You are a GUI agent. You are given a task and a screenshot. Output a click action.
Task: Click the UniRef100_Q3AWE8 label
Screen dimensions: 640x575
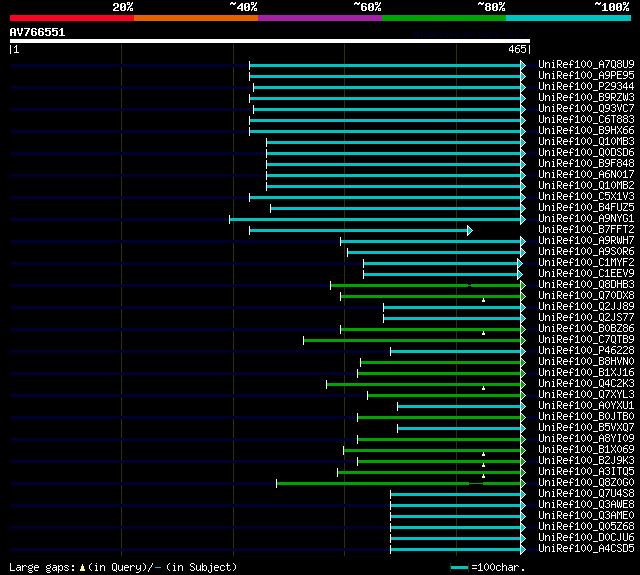pos(586,505)
